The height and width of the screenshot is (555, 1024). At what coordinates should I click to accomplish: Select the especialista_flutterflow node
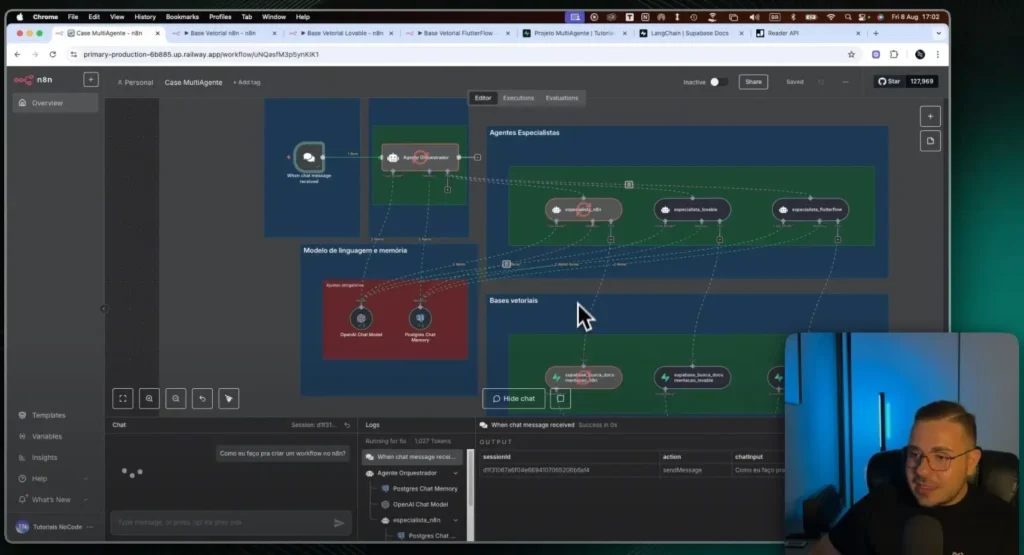pos(810,210)
